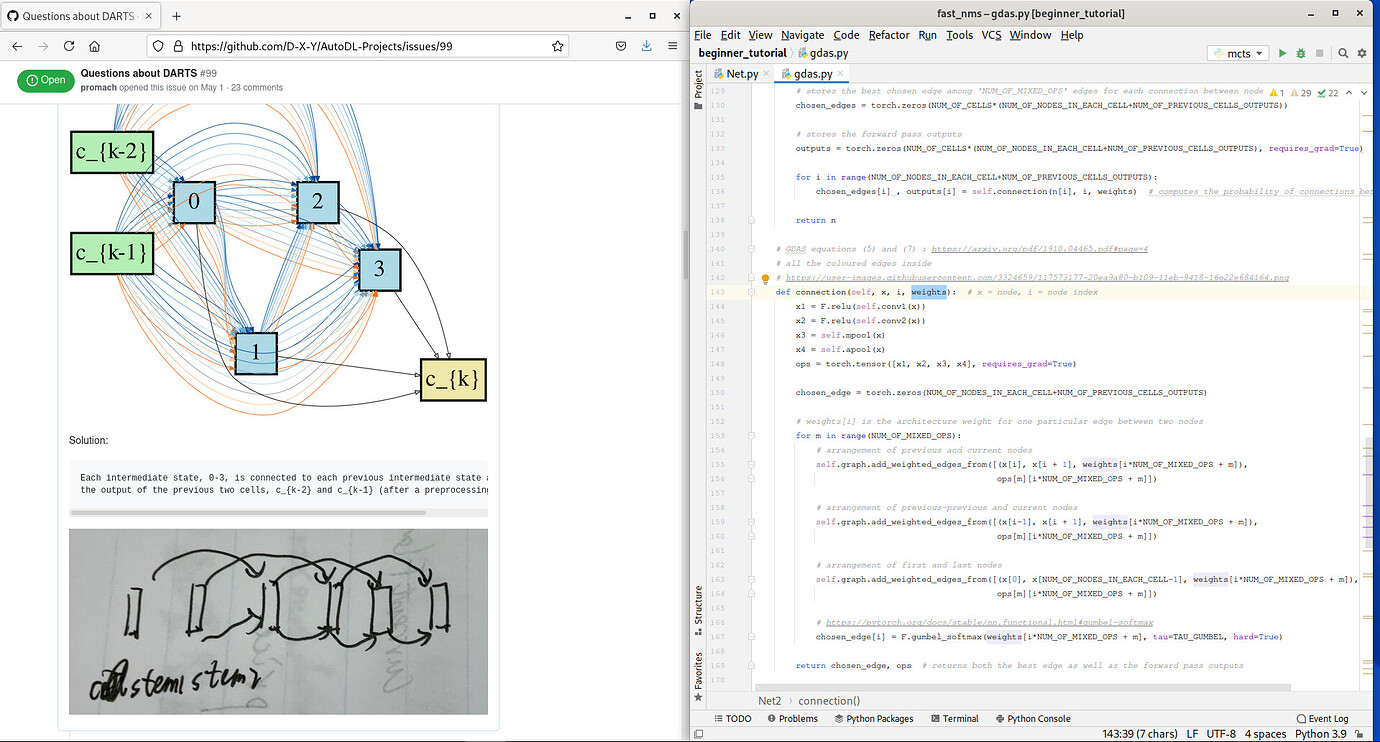The width and height of the screenshot is (1380, 742).
Task: Open the Refactor menu
Action: click(x=888, y=34)
